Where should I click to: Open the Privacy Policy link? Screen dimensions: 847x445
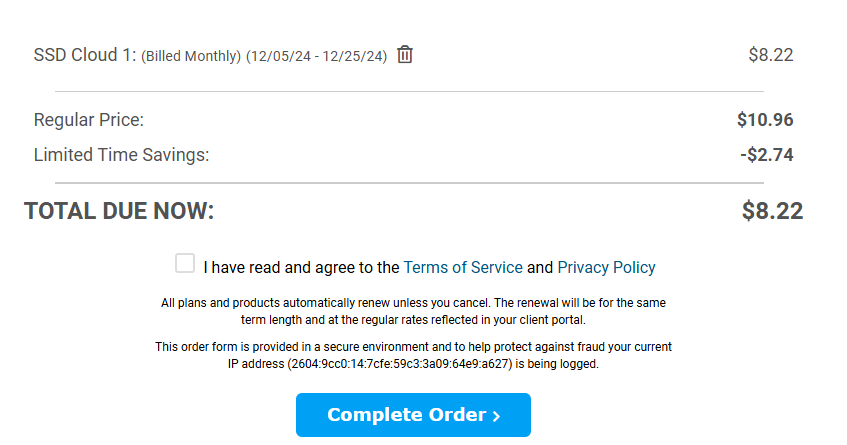click(606, 267)
